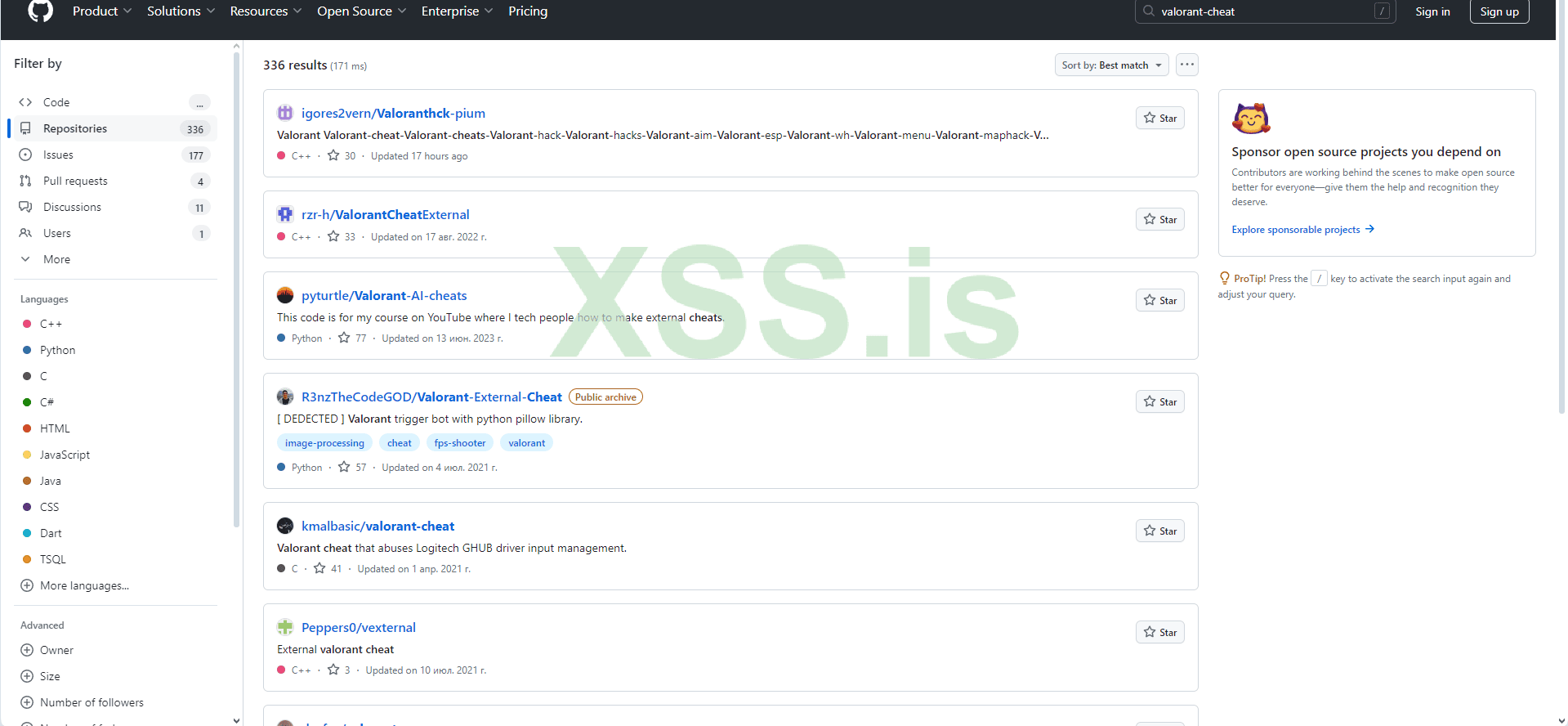
Task: Click the filter sidebar scrollbar
Action: (x=237, y=290)
